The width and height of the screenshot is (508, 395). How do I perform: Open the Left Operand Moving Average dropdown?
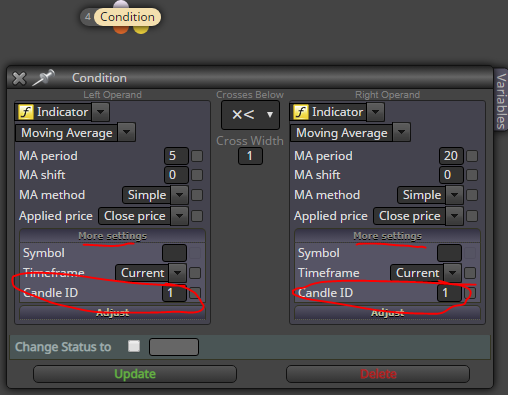[x=127, y=133]
